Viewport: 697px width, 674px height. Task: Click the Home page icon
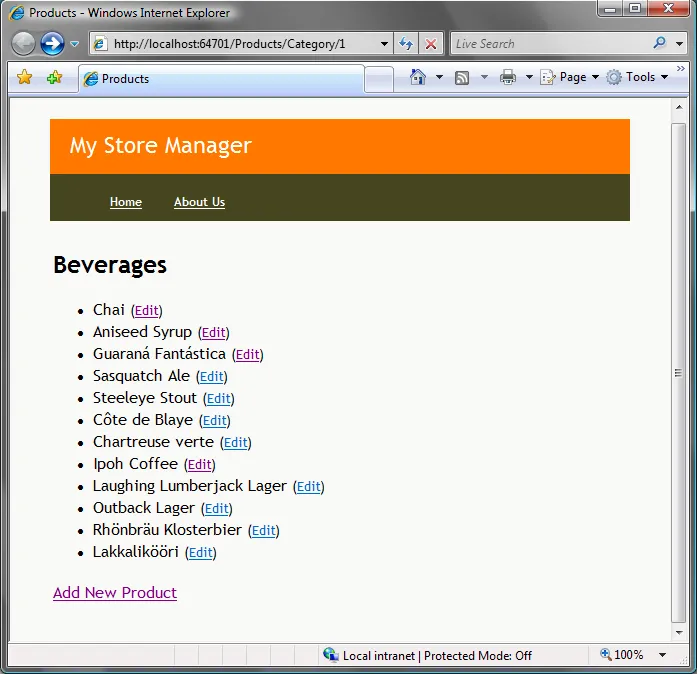(418, 77)
